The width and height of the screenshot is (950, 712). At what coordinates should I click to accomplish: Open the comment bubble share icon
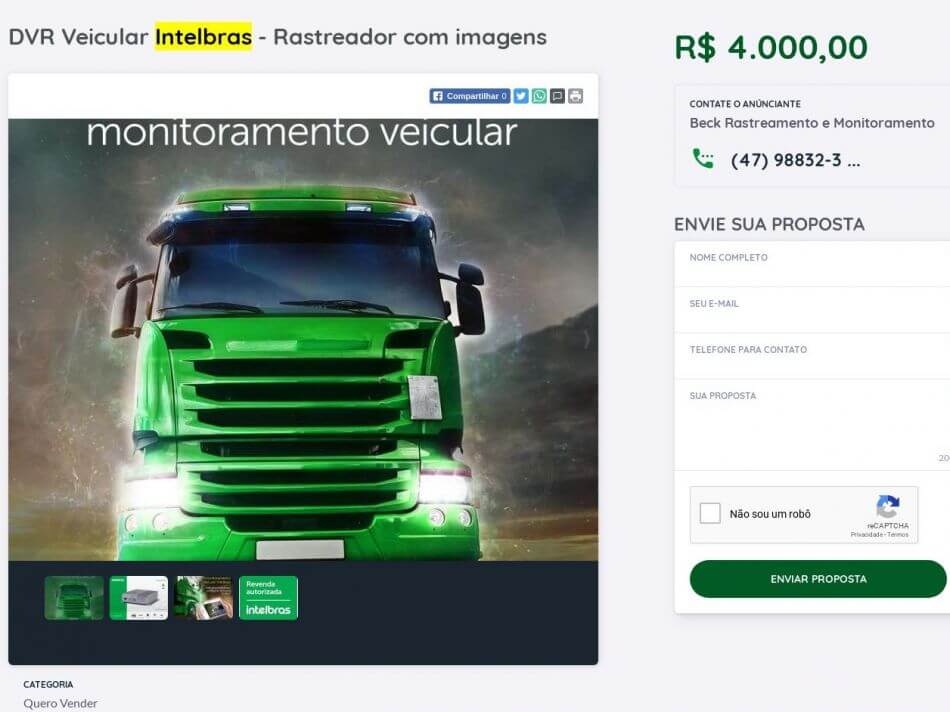click(x=557, y=96)
